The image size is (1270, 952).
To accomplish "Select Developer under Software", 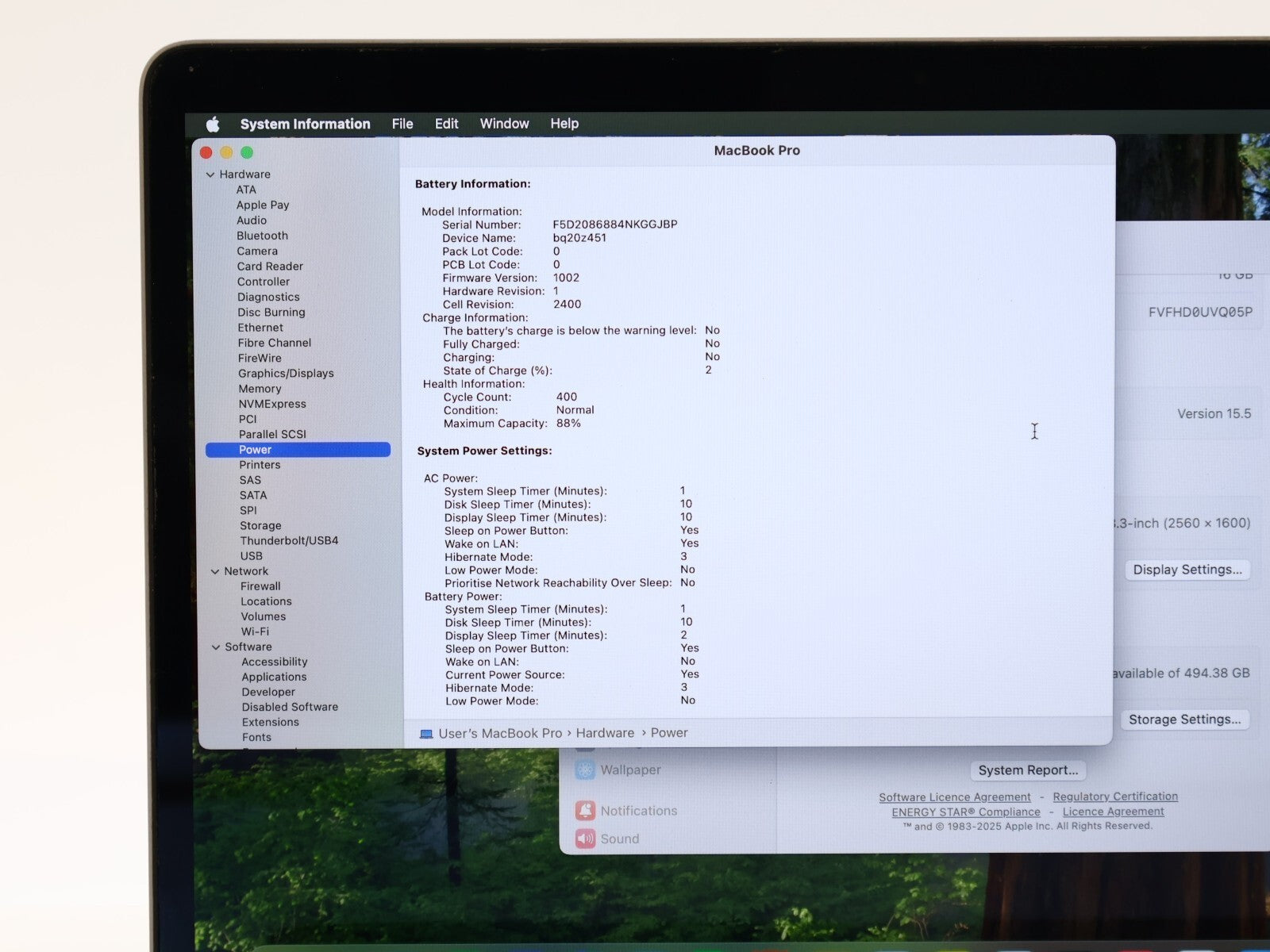I will 268,692.
